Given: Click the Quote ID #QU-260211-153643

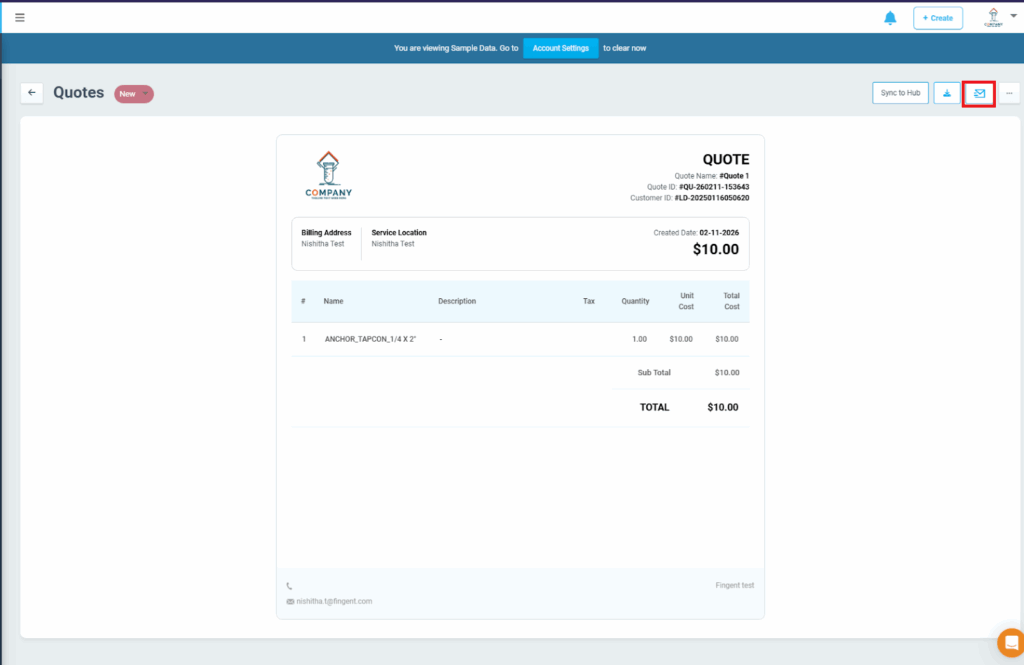Looking at the screenshot, I should pyautogui.click(x=713, y=187).
